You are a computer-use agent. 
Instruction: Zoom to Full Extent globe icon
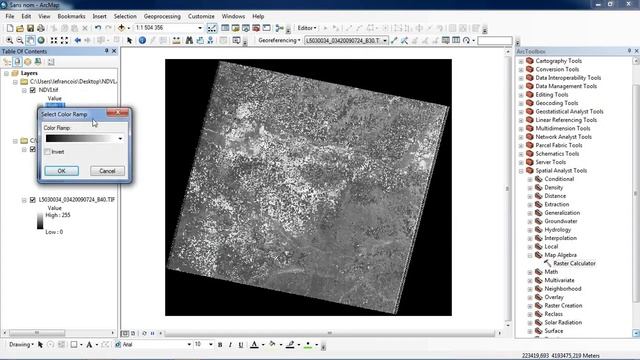pos(41,40)
